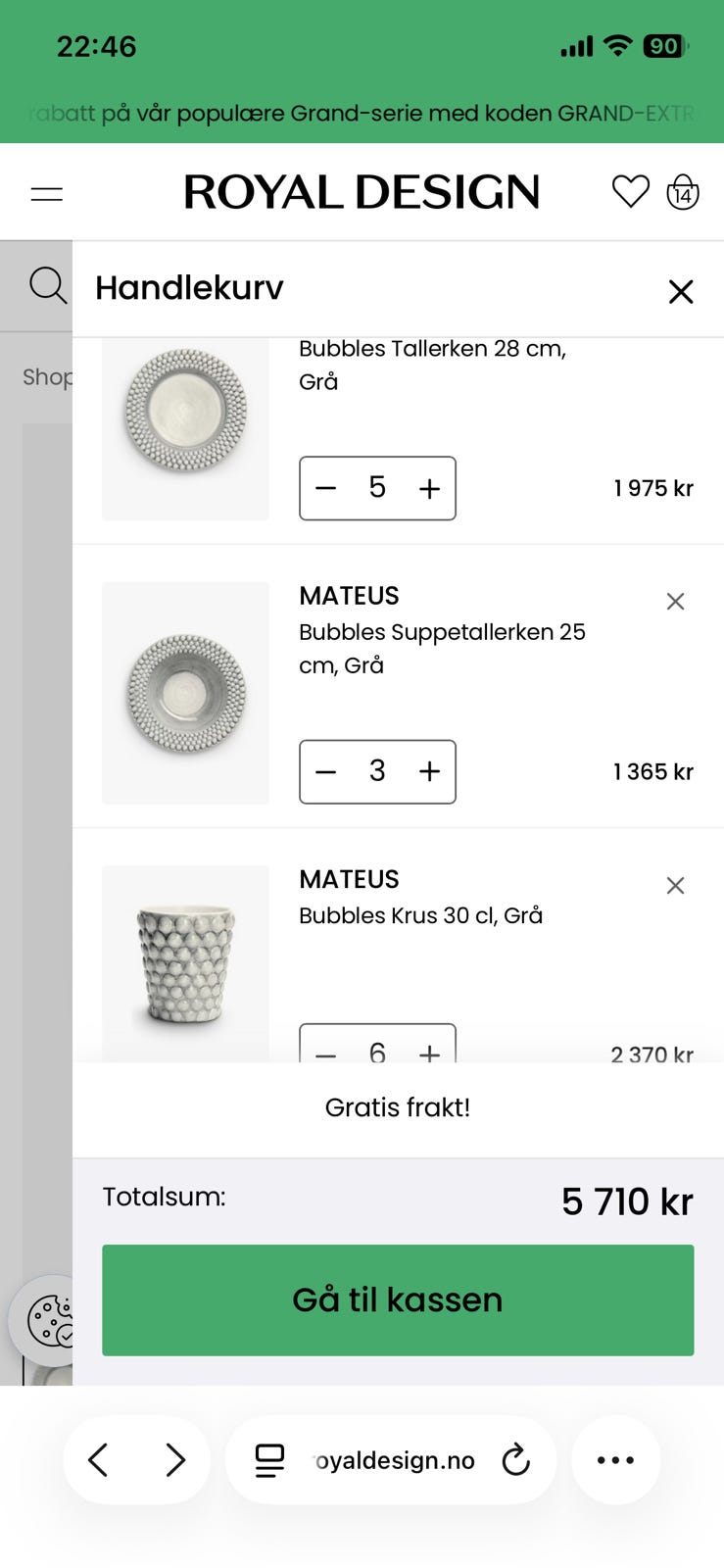The height and width of the screenshot is (1568, 724).
Task: Open cookie settings icon
Action: point(49,1321)
